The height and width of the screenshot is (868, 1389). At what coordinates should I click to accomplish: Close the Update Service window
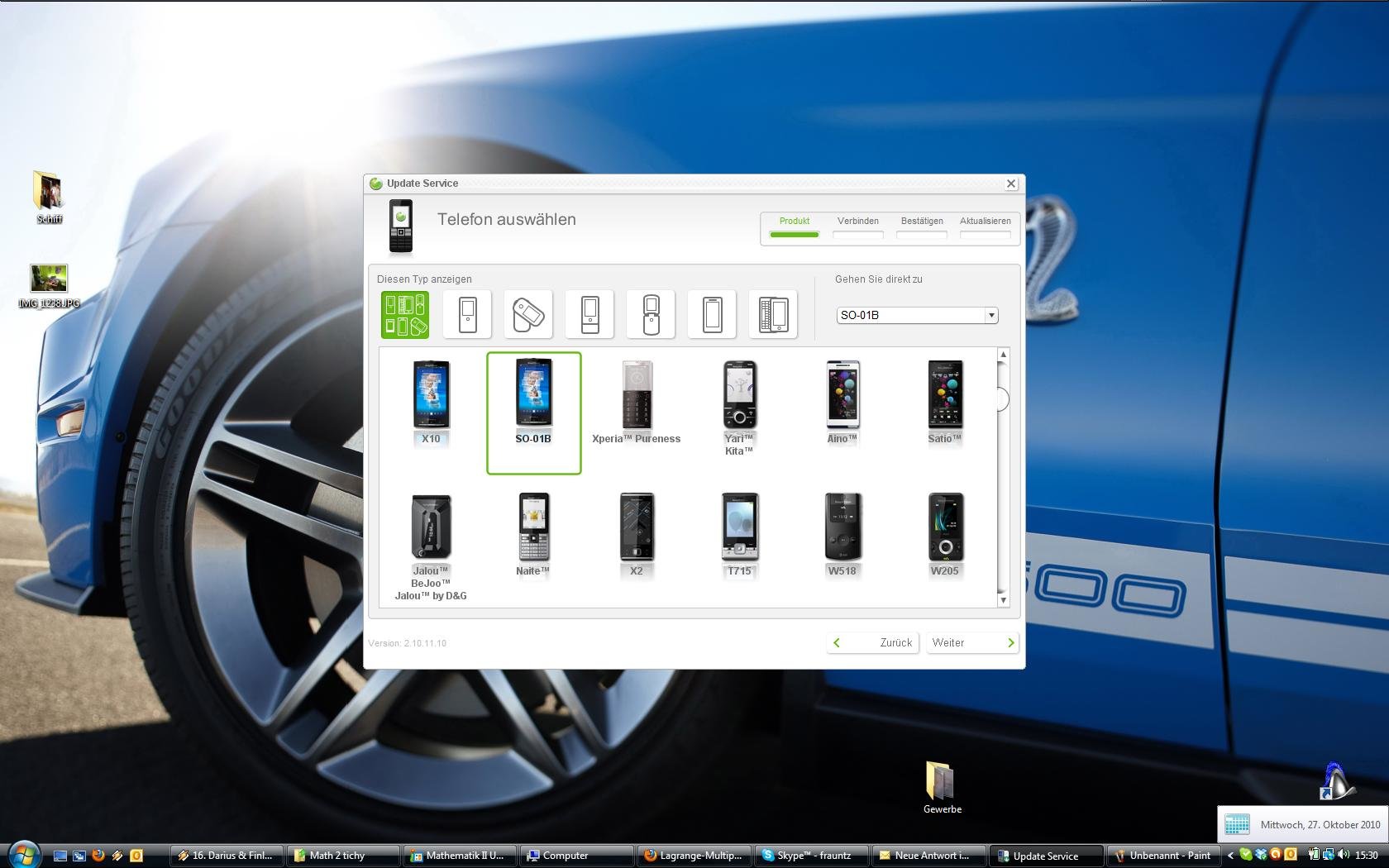click(1010, 184)
